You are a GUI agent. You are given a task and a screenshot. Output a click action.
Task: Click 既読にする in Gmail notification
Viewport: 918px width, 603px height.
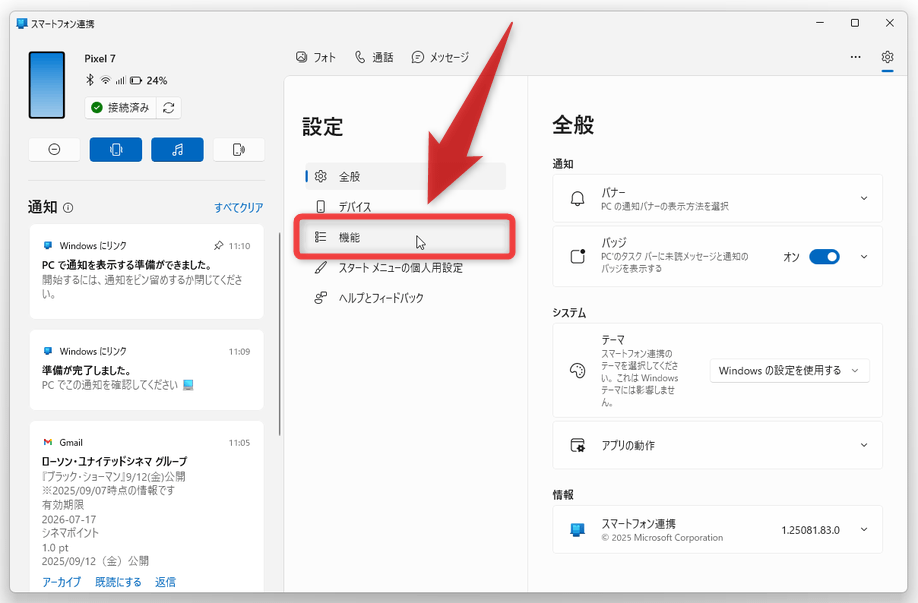[118, 582]
